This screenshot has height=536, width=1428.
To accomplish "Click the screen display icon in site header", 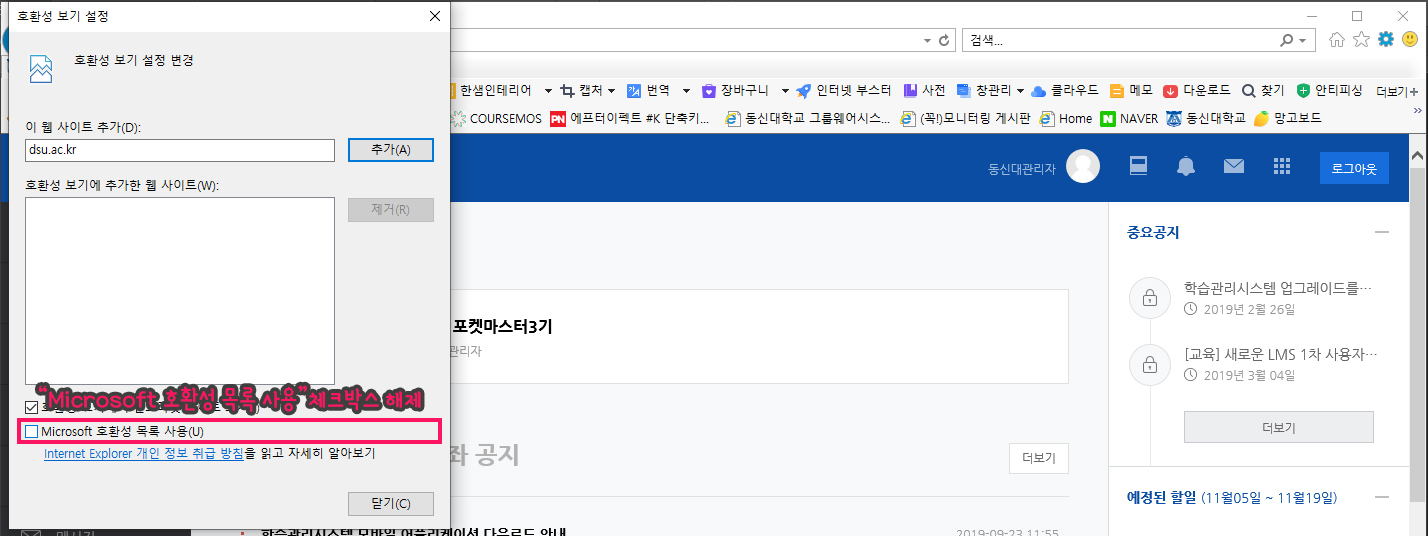I will (1137, 166).
